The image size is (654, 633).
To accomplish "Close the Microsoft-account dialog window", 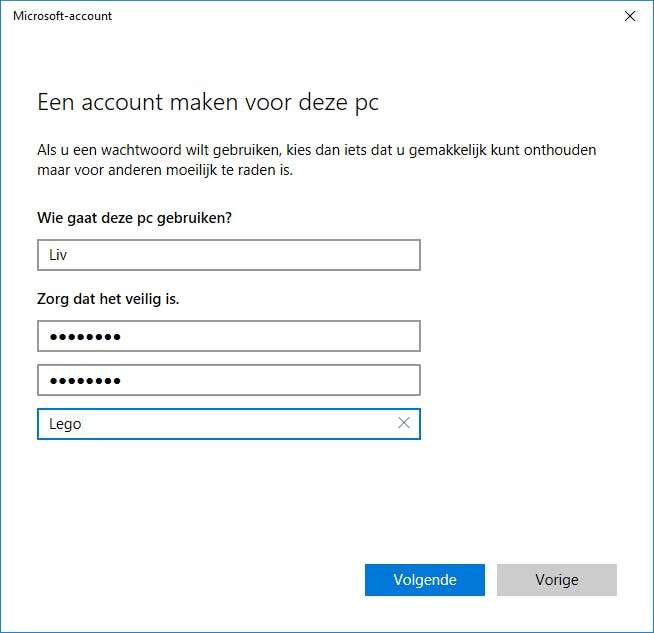I will pyautogui.click(x=629, y=16).
